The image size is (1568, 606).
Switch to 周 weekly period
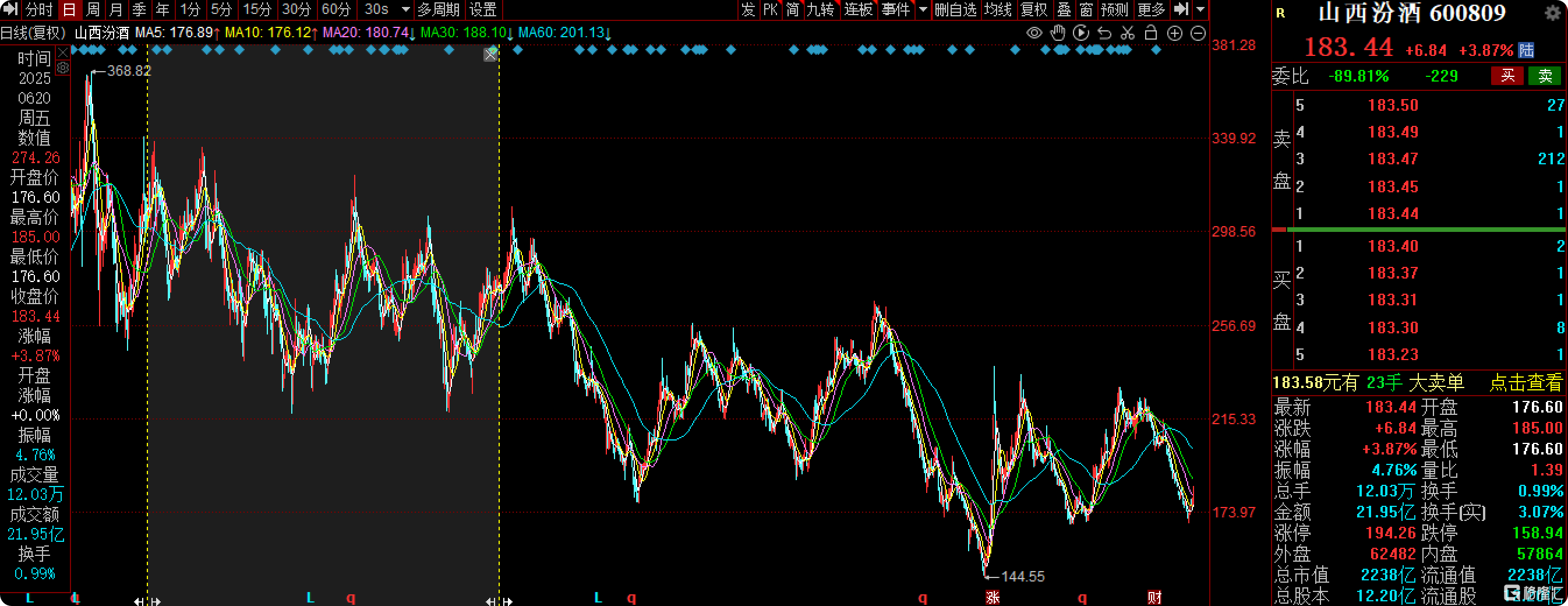[x=93, y=9]
